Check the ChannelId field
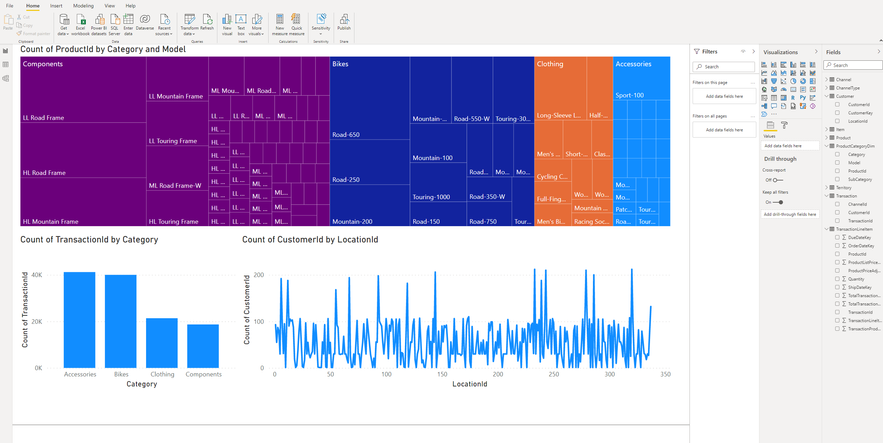This screenshot has height=443, width=883. (837, 204)
